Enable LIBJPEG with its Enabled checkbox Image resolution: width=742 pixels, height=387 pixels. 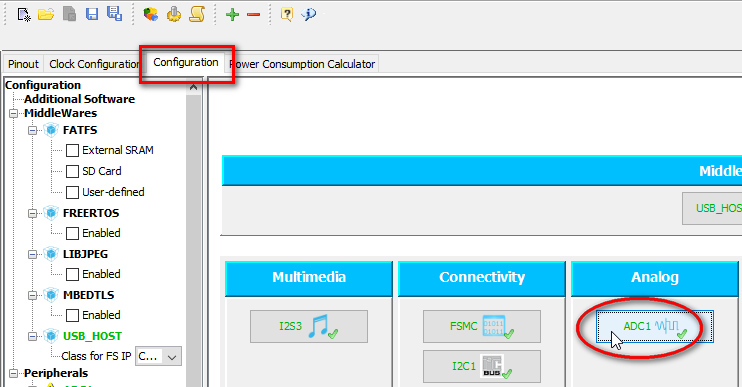tap(72, 274)
